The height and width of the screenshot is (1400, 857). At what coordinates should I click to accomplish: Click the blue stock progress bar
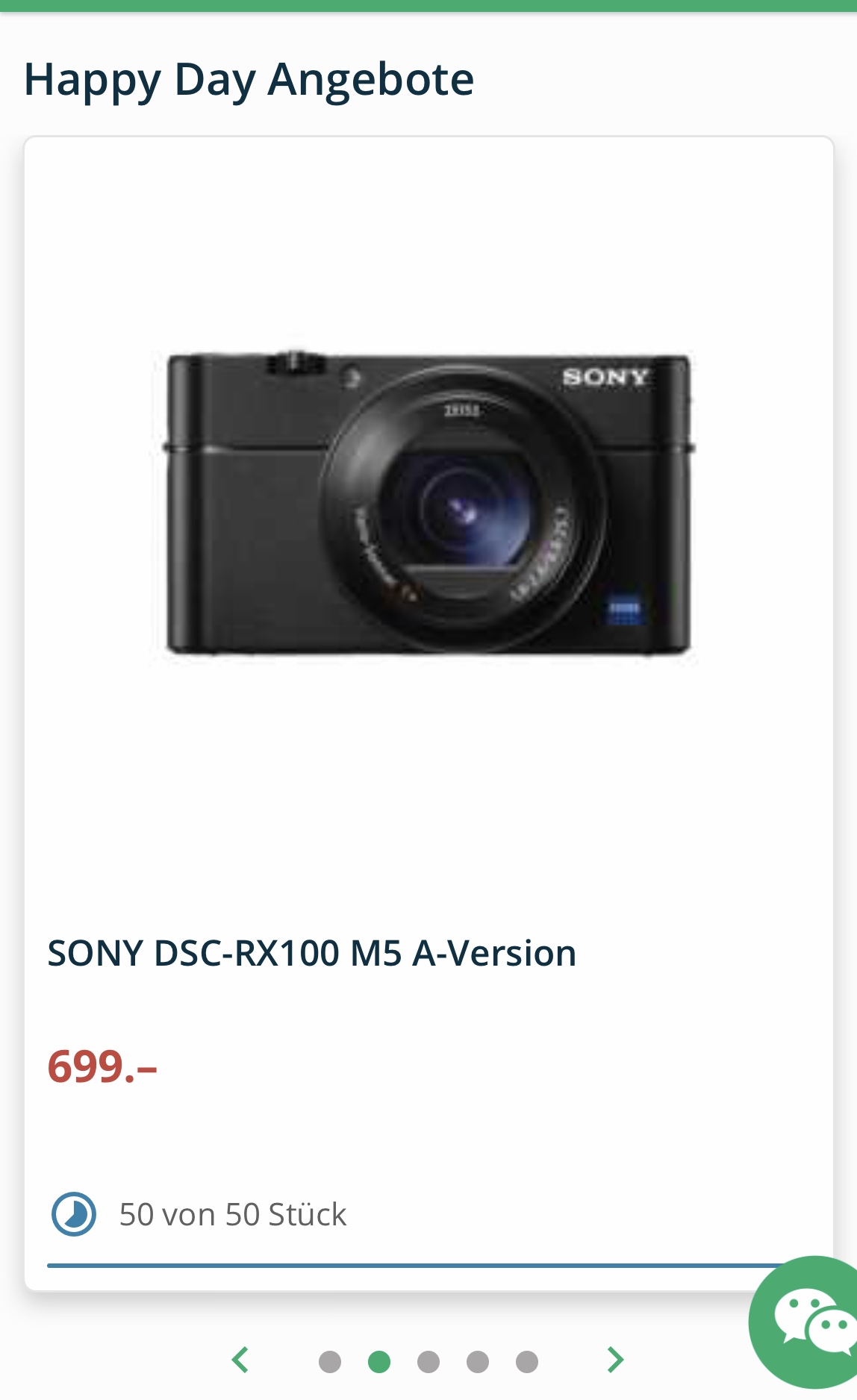point(418,1266)
